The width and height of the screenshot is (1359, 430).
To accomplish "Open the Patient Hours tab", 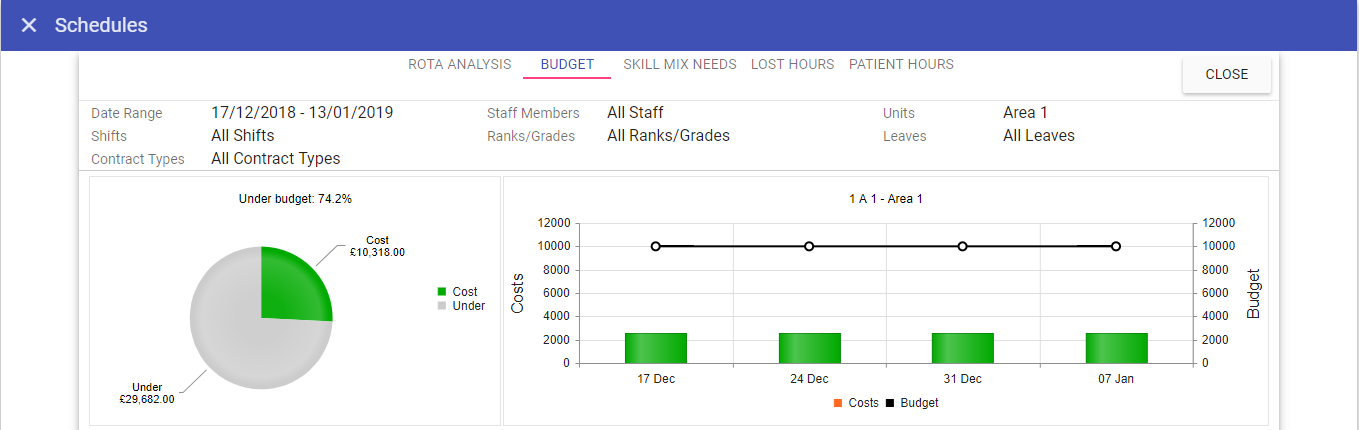I will [x=901, y=64].
